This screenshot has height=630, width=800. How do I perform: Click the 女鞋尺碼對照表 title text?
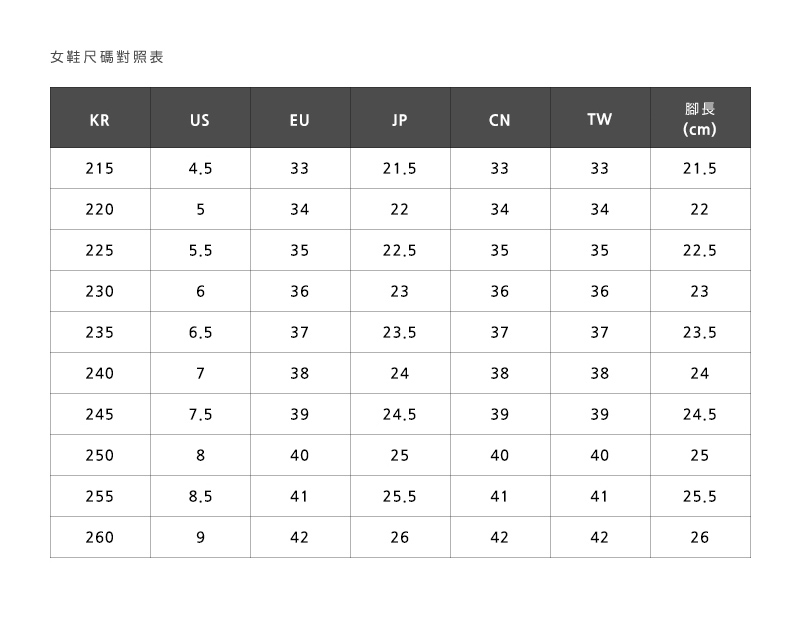[x=107, y=57]
